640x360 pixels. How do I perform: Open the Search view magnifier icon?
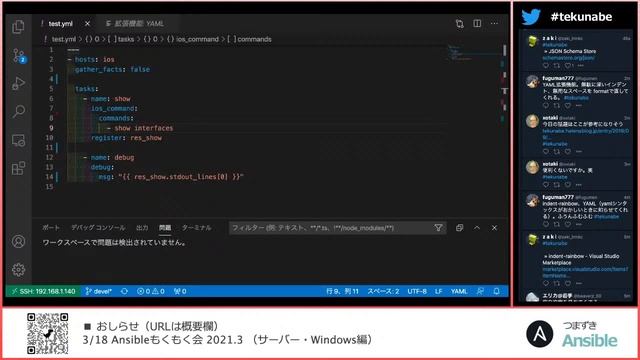tap(18, 111)
